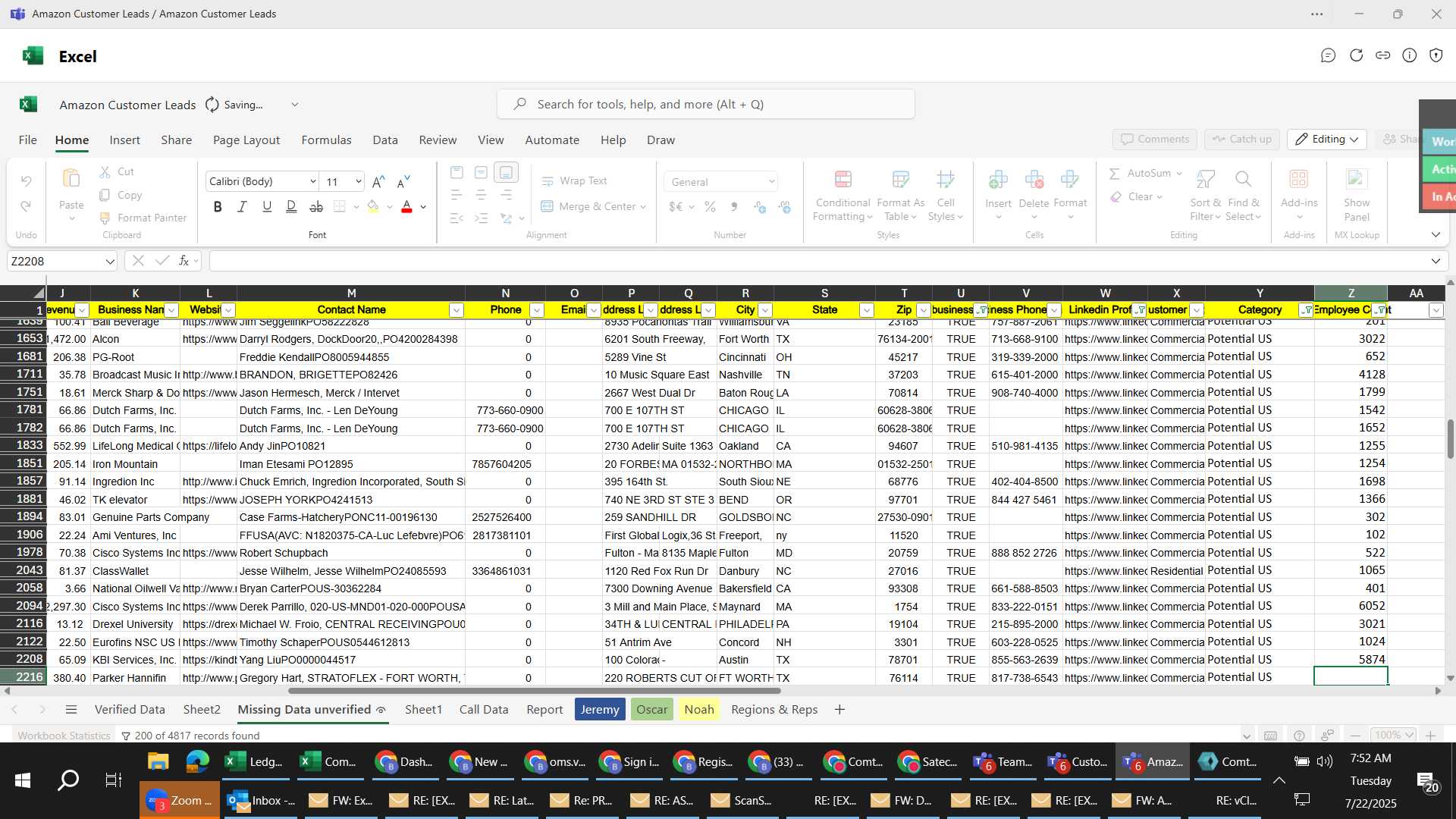Click the horizontal scrollbar thumb
This screenshot has width=1456, height=819.
pos(535,691)
